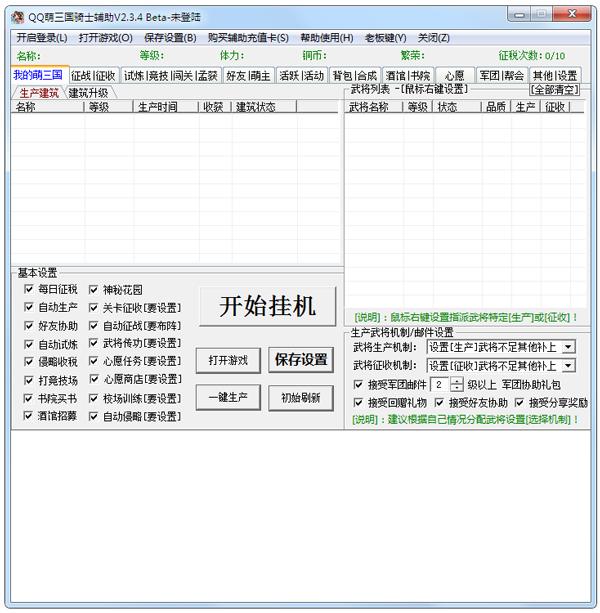Open the 试炼|竞技|闯关|孟获 tab
Image resolution: width=600 pixels, height=613 pixels.
click(171, 75)
